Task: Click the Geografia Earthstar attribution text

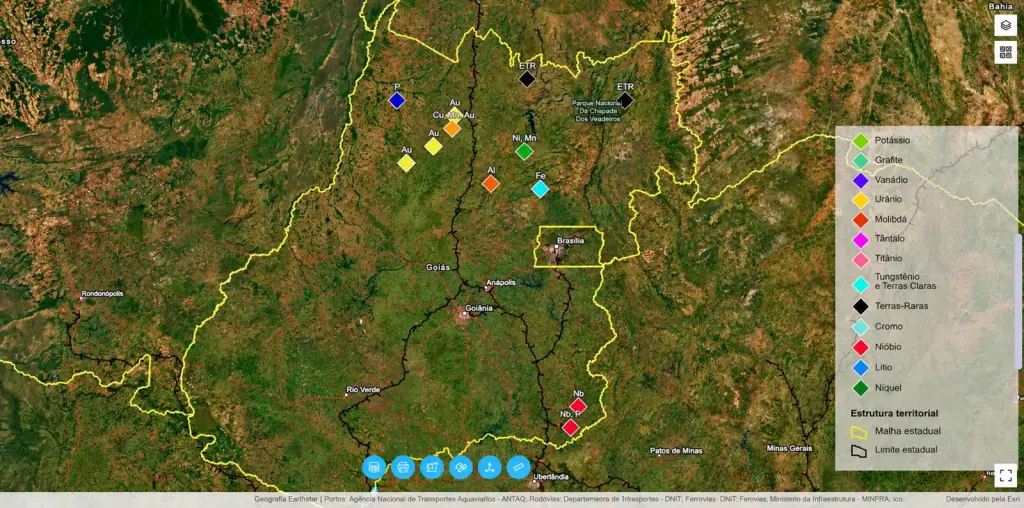Action: coord(286,500)
